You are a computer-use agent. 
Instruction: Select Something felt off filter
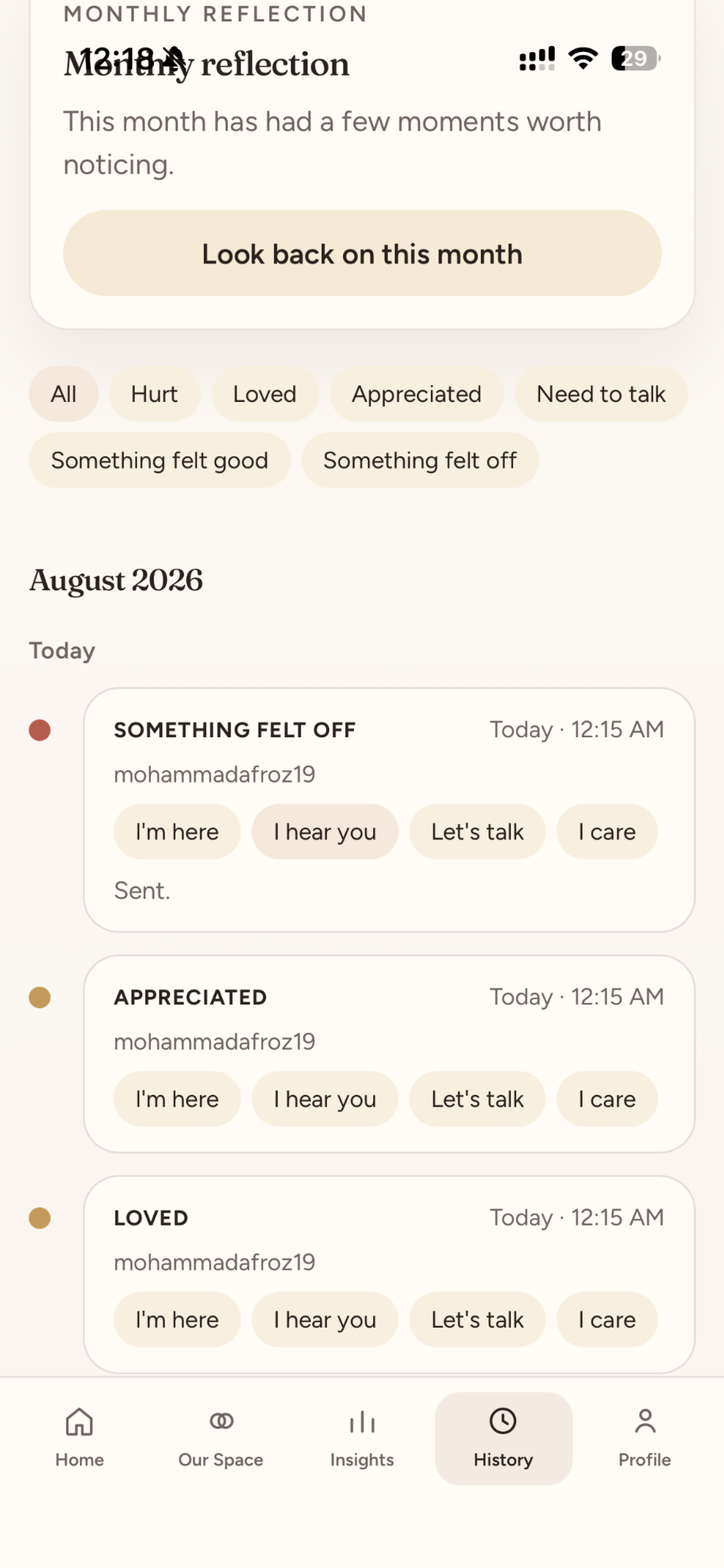[420, 460]
